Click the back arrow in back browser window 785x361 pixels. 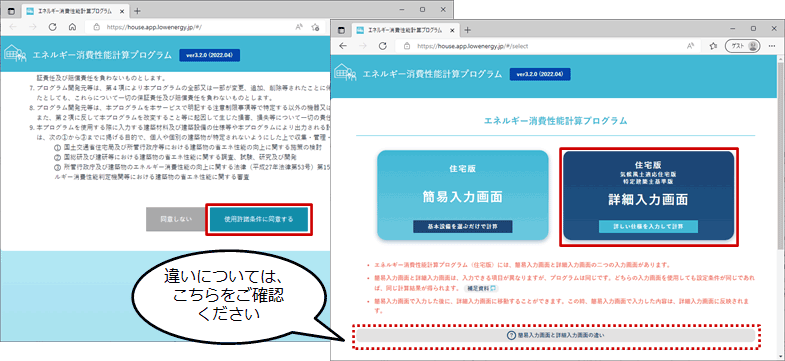pos(13,27)
